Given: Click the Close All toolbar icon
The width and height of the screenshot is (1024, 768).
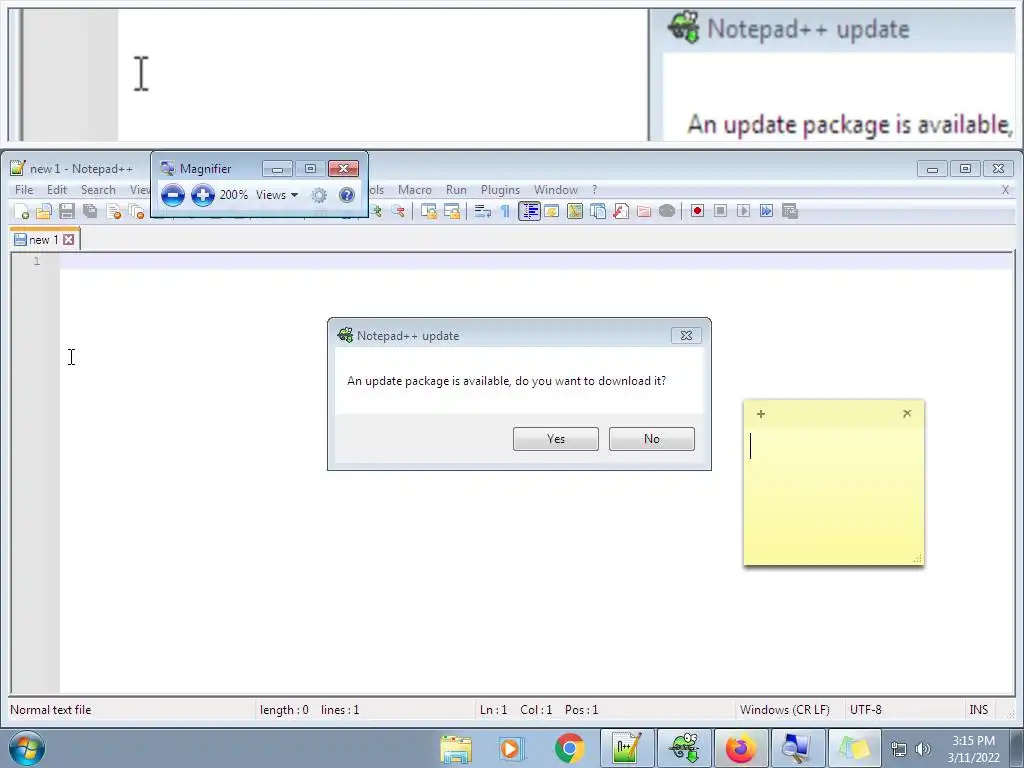Looking at the screenshot, I should pos(136,211).
